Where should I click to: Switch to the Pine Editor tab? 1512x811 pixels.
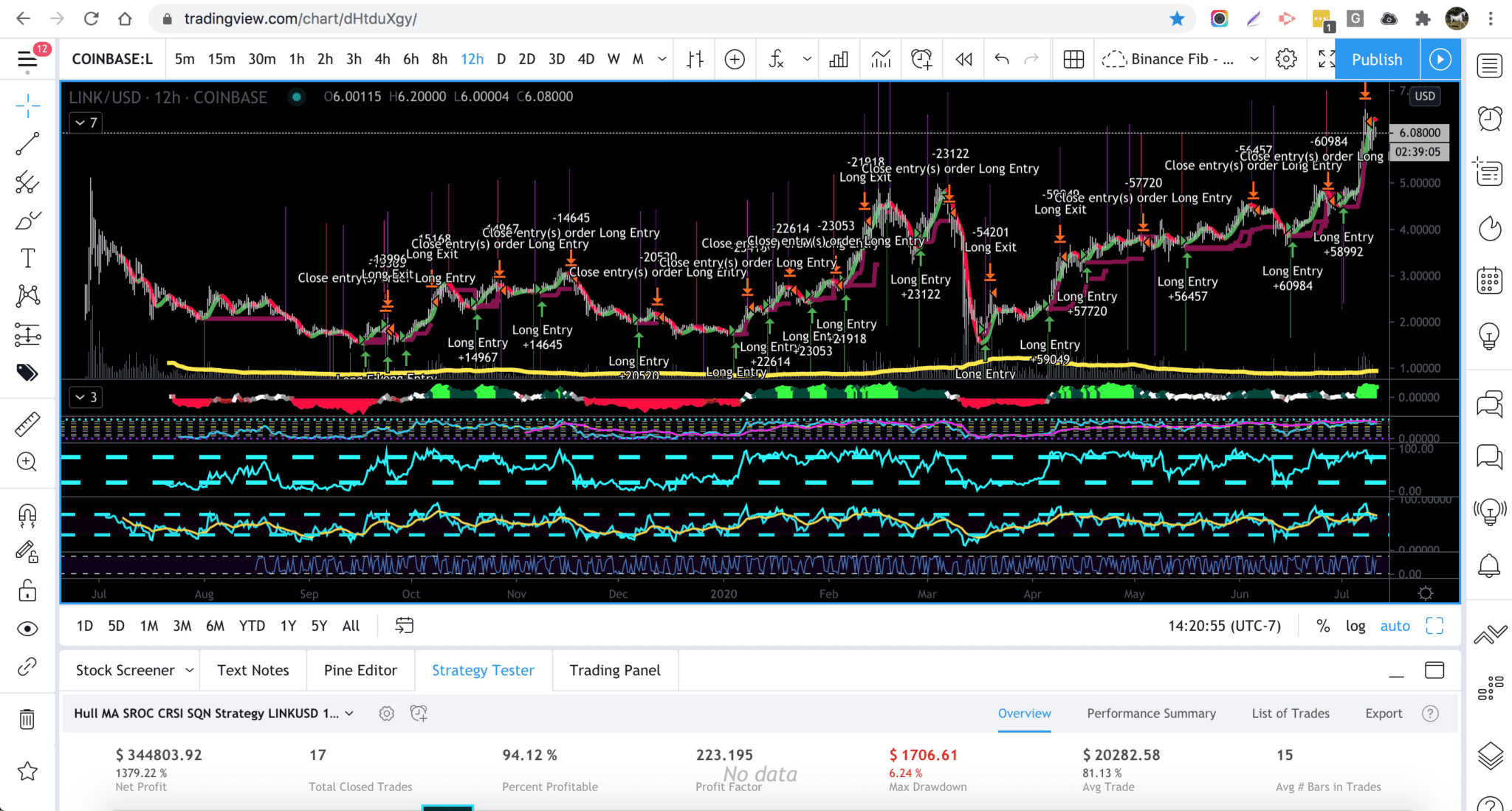coord(360,670)
